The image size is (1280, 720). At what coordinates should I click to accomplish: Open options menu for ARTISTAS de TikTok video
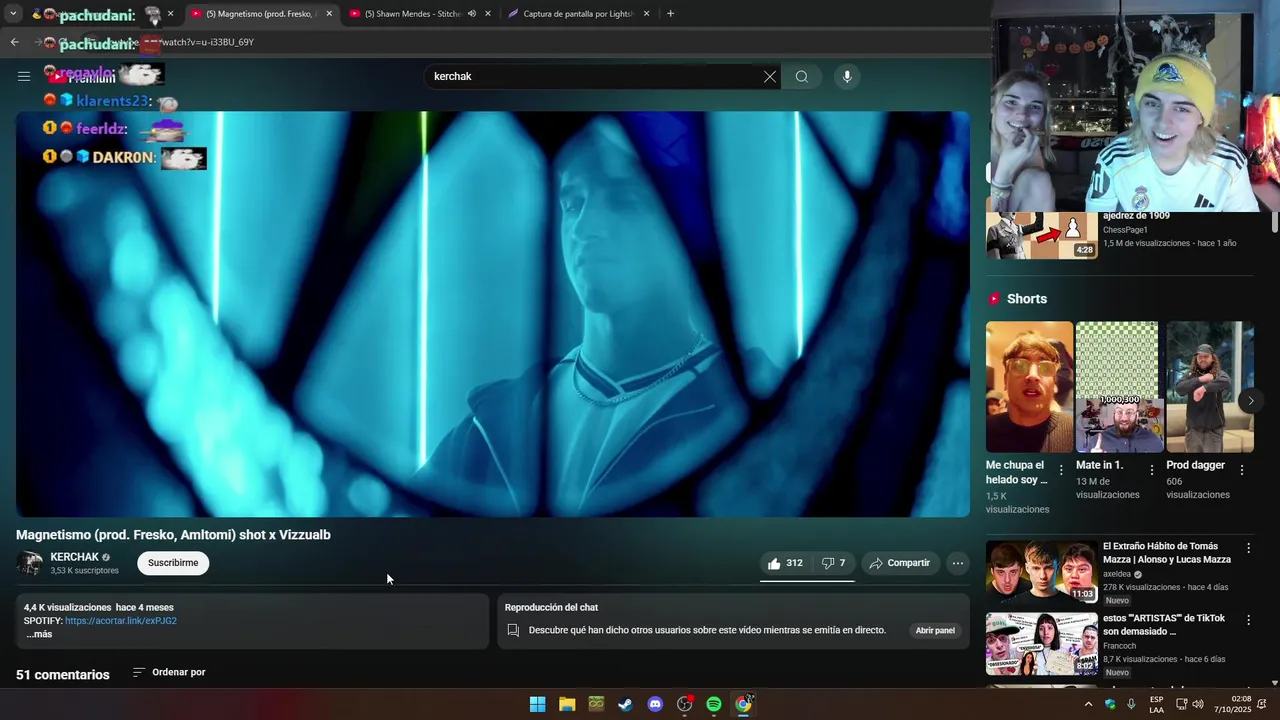(x=1248, y=620)
